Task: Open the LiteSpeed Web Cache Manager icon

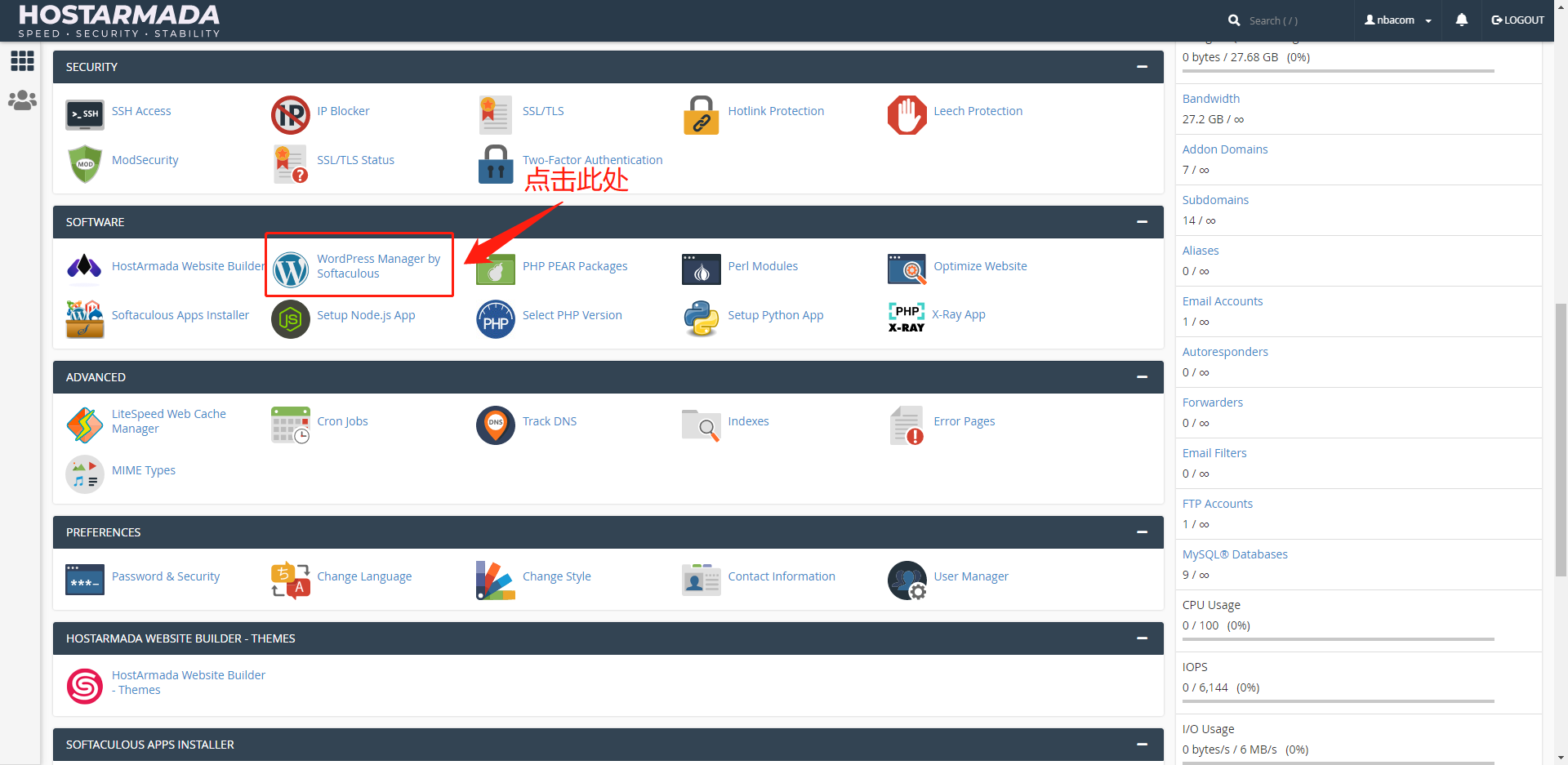Action: 85,425
